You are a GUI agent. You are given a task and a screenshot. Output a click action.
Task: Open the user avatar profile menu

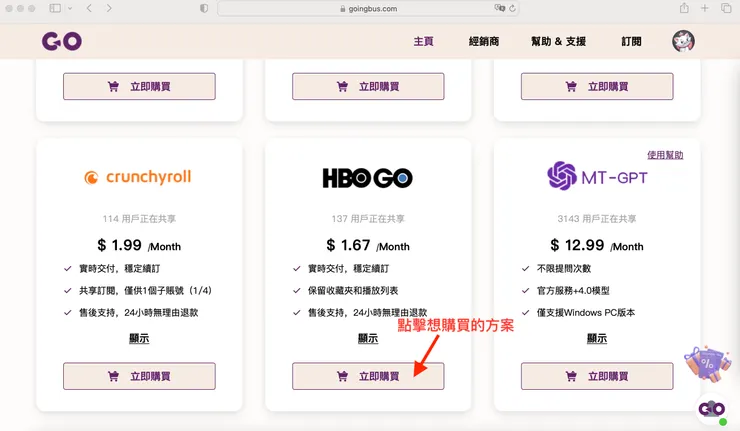pos(683,41)
